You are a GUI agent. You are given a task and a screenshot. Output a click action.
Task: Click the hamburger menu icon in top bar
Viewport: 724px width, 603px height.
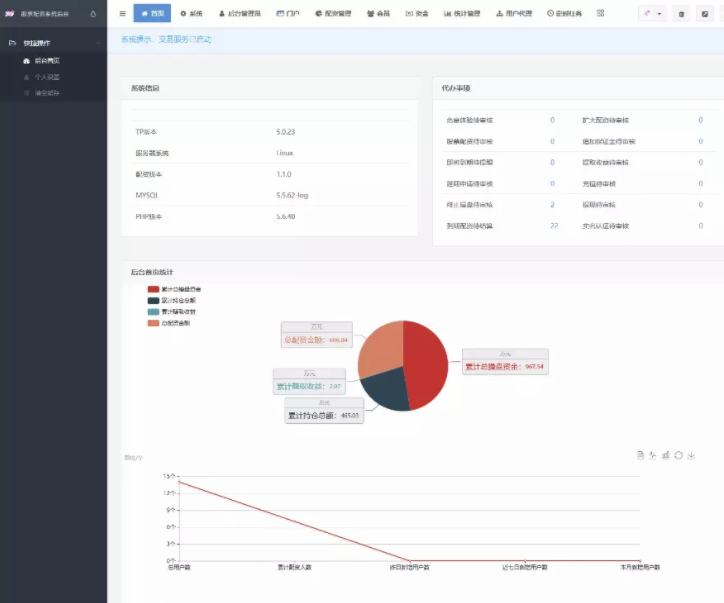point(122,14)
